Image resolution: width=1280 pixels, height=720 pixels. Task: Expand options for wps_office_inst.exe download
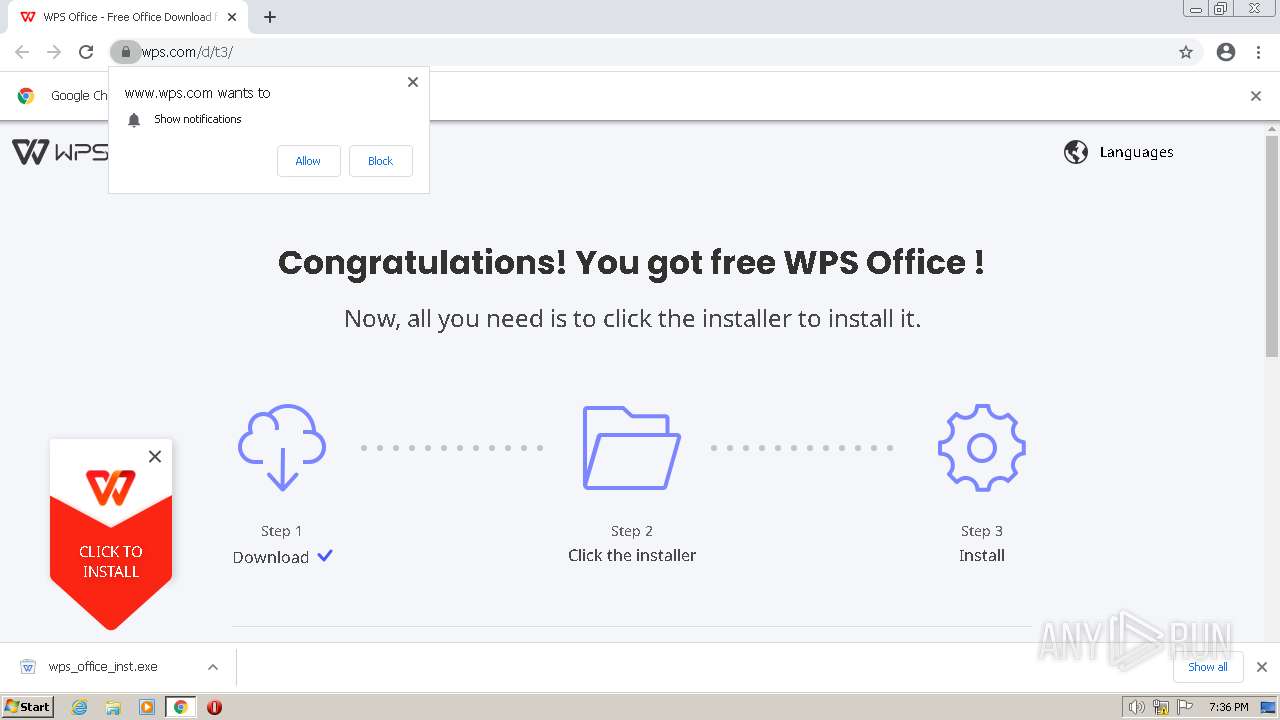pos(213,667)
